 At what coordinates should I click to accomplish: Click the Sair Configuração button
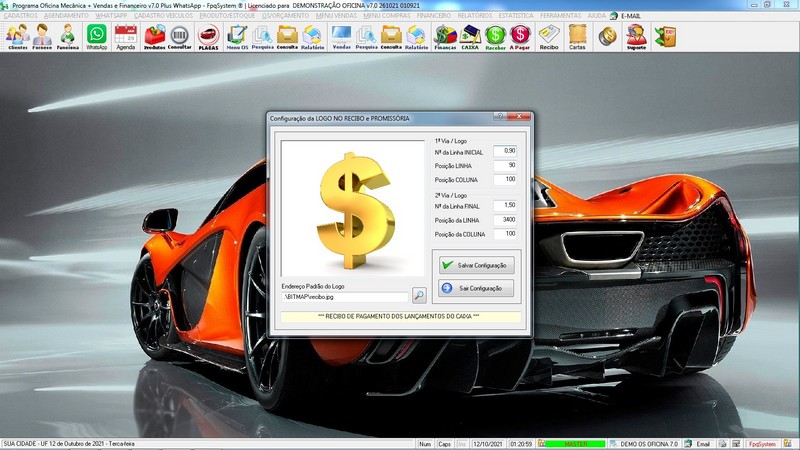pyautogui.click(x=476, y=288)
